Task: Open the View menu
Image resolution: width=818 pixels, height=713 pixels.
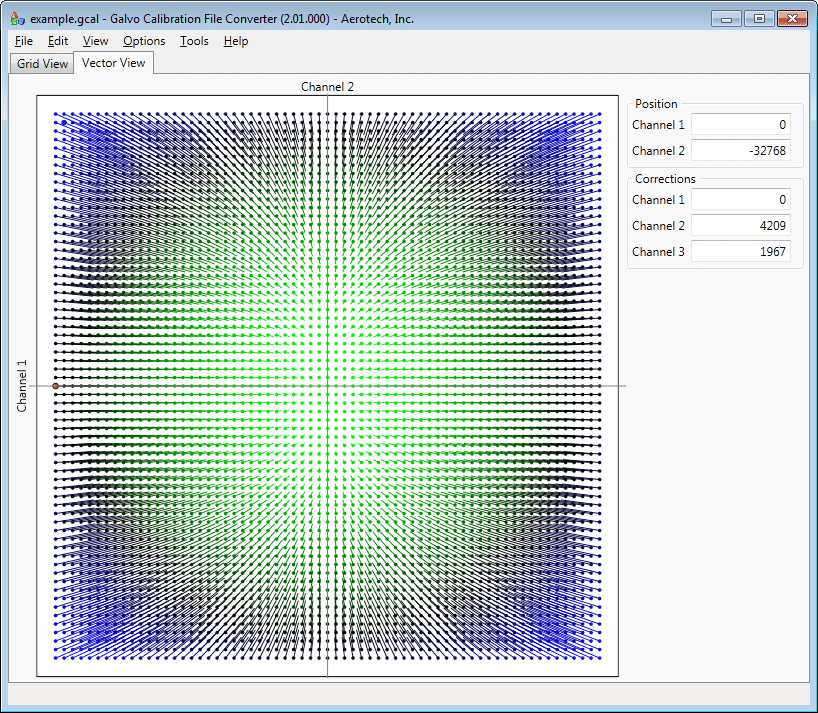Action: pos(96,41)
